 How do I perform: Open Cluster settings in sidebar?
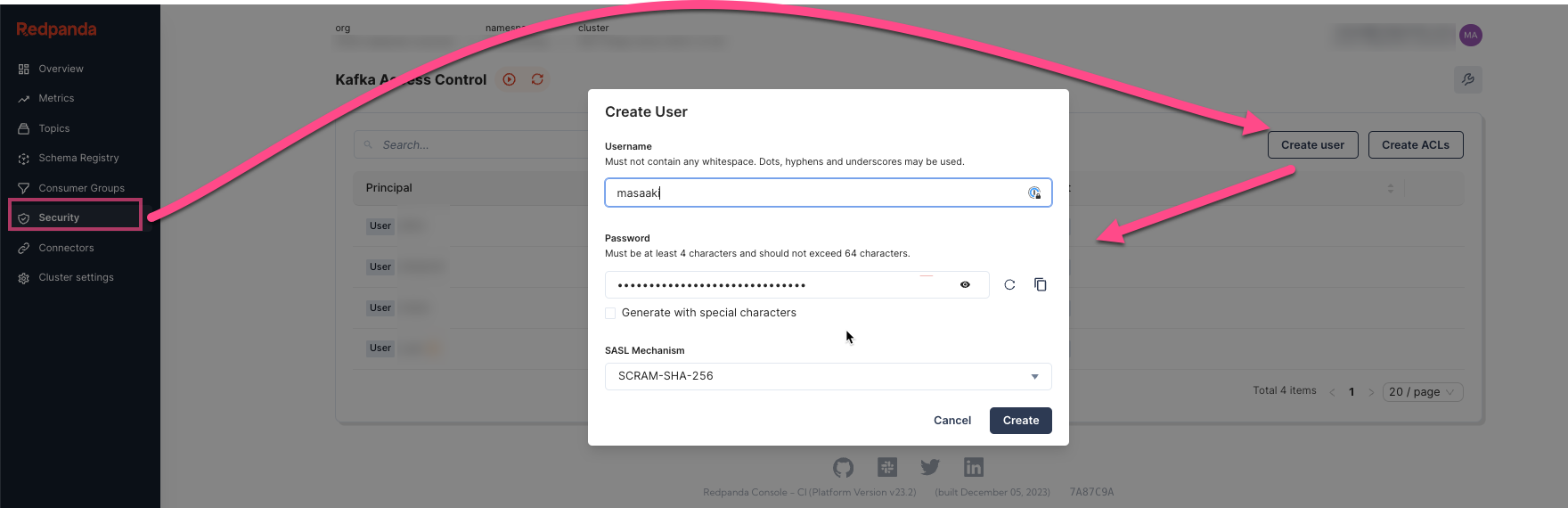click(x=76, y=277)
